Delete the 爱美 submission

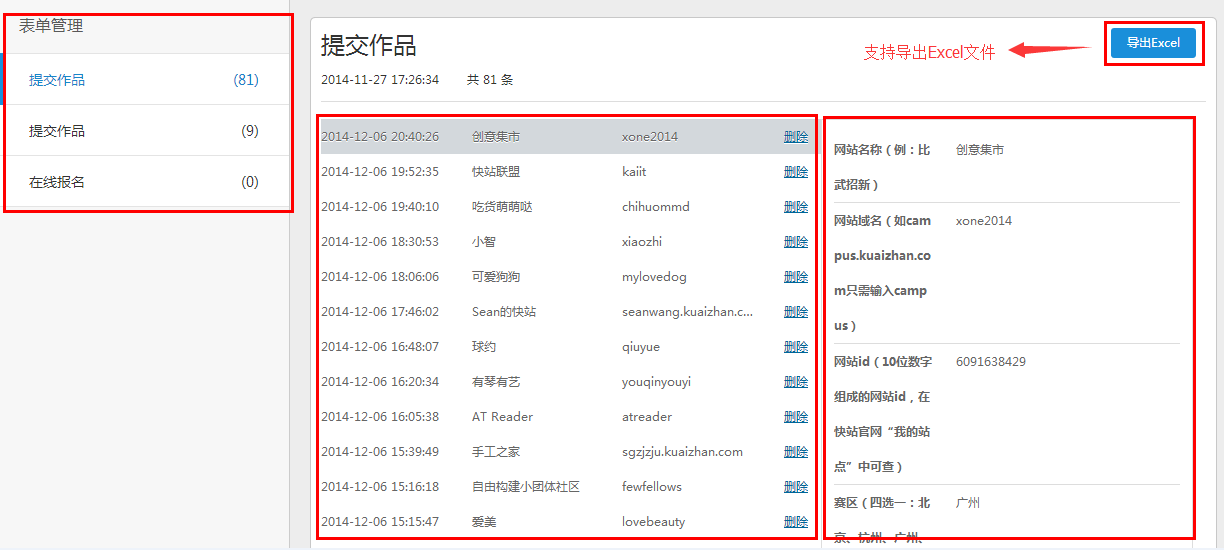pyautogui.click(x=795, y=522)
